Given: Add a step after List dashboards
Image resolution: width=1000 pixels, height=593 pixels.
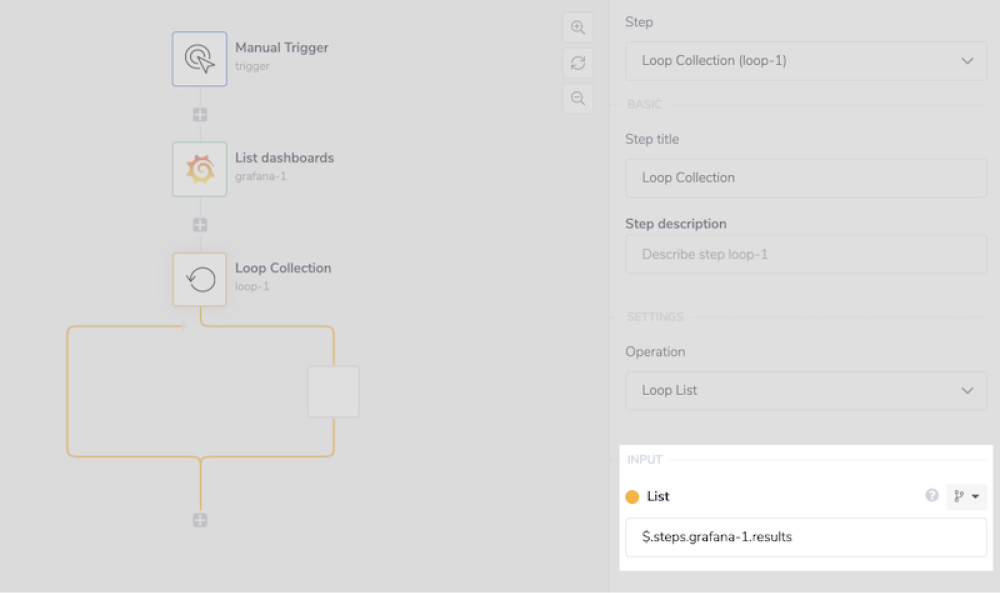Looking at the screenshot, I should tap(199, 224).
